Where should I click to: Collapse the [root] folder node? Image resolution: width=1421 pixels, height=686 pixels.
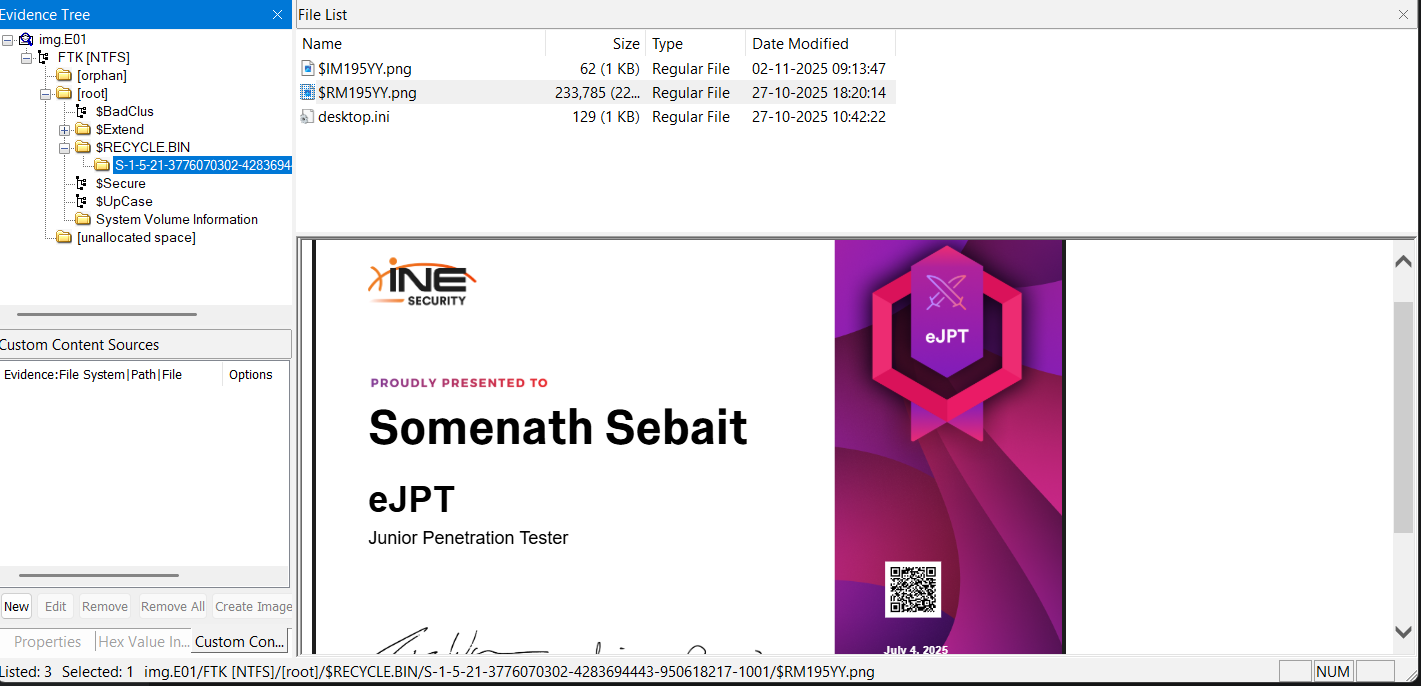coord(45,94)
